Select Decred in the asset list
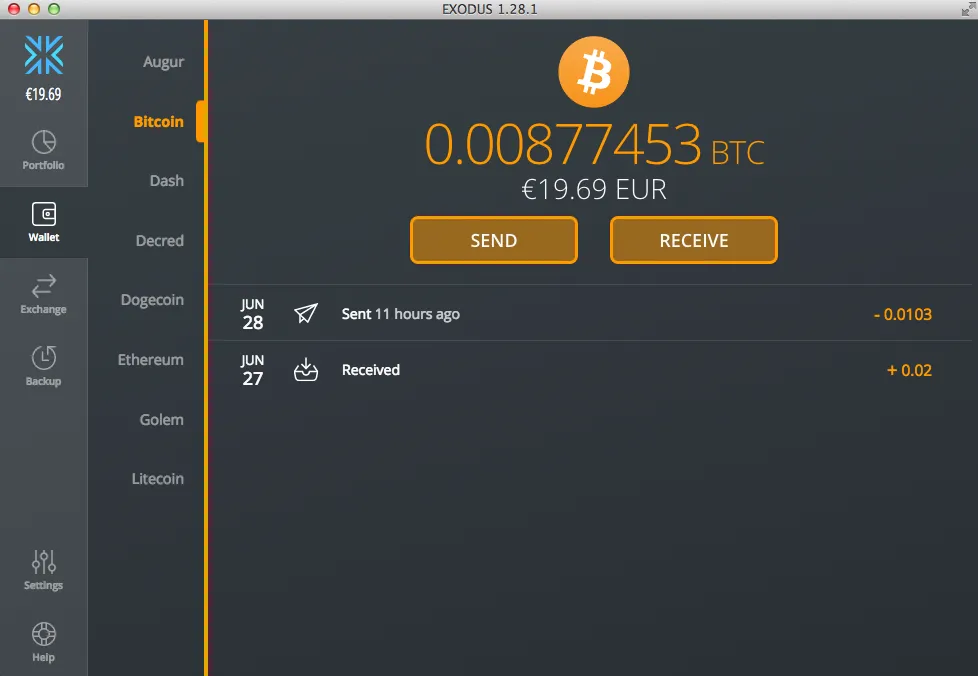This screenshot has width=978, height=676. click(160, 241)
